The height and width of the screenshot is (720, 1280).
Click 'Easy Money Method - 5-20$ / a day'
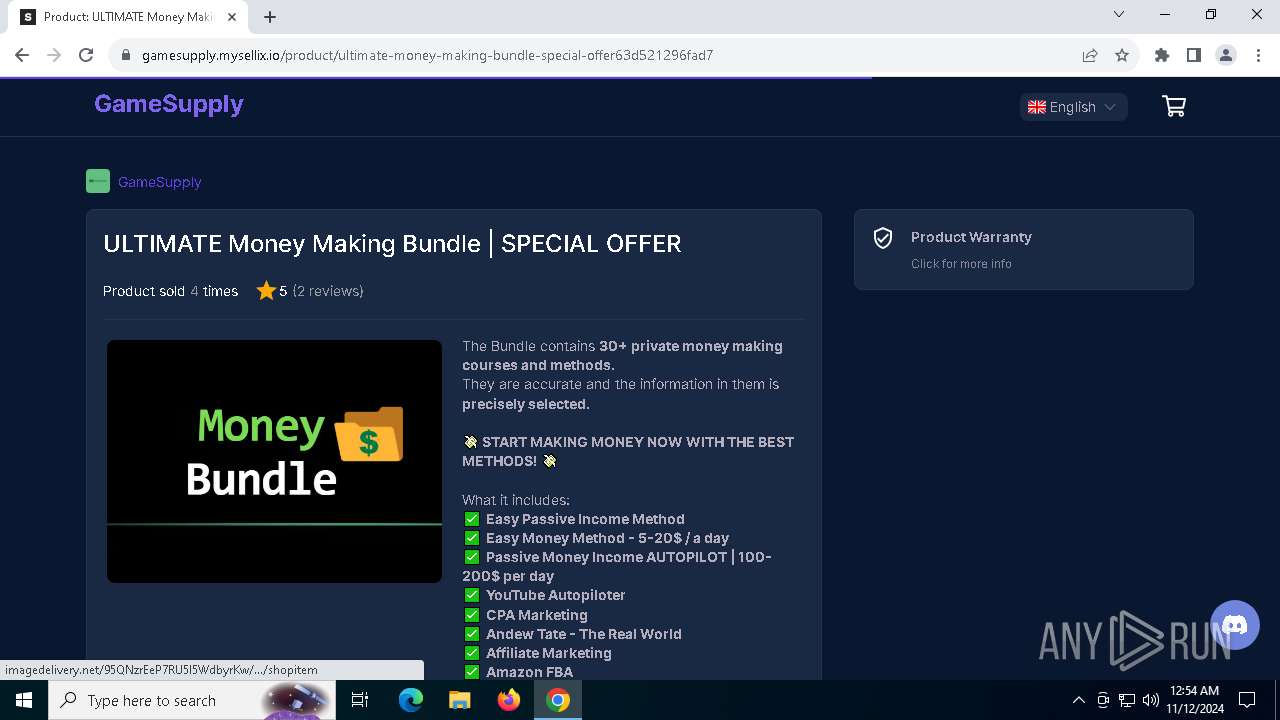(607, 538)
